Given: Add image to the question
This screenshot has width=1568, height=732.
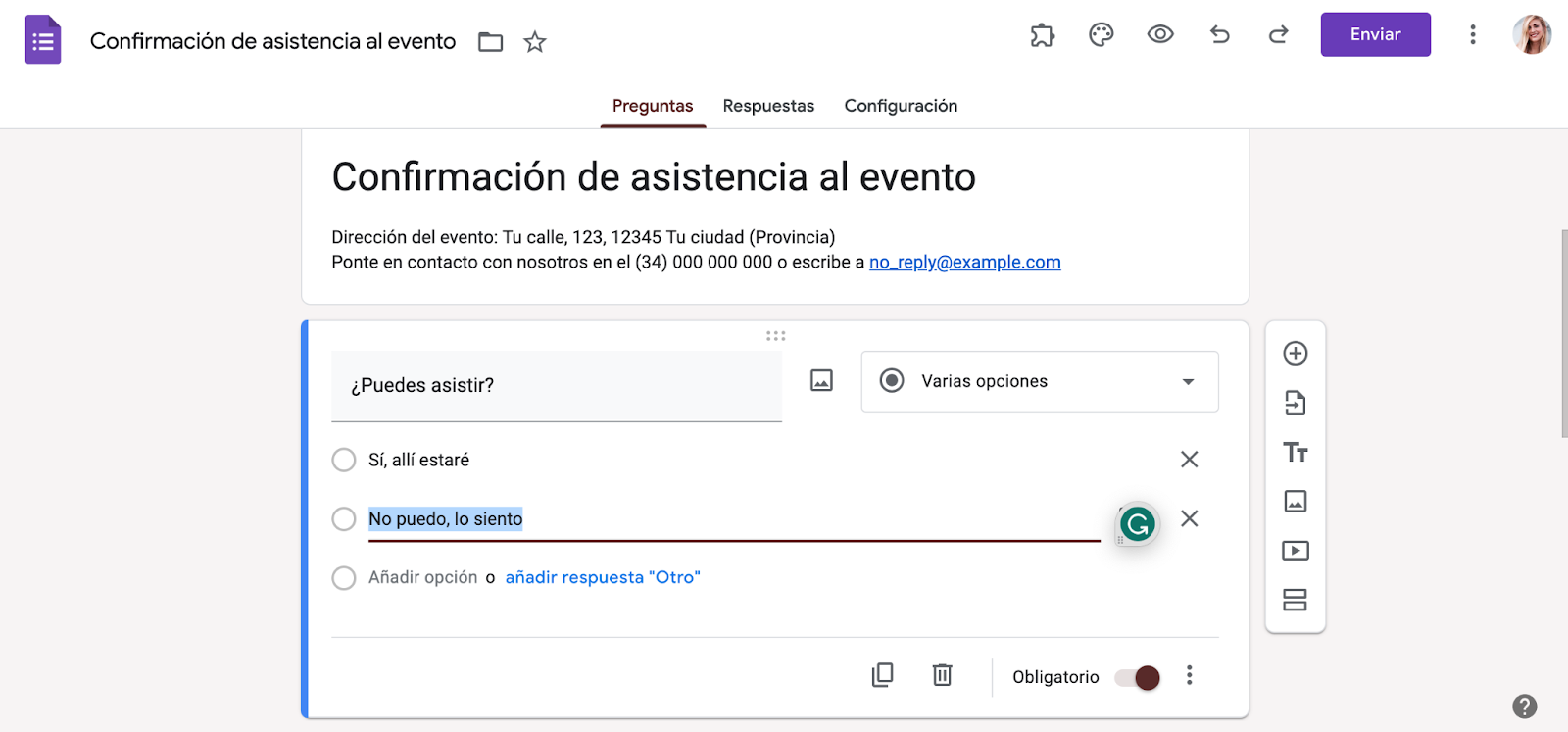Looking at the screenshot, I should click(x=821, y=380).
